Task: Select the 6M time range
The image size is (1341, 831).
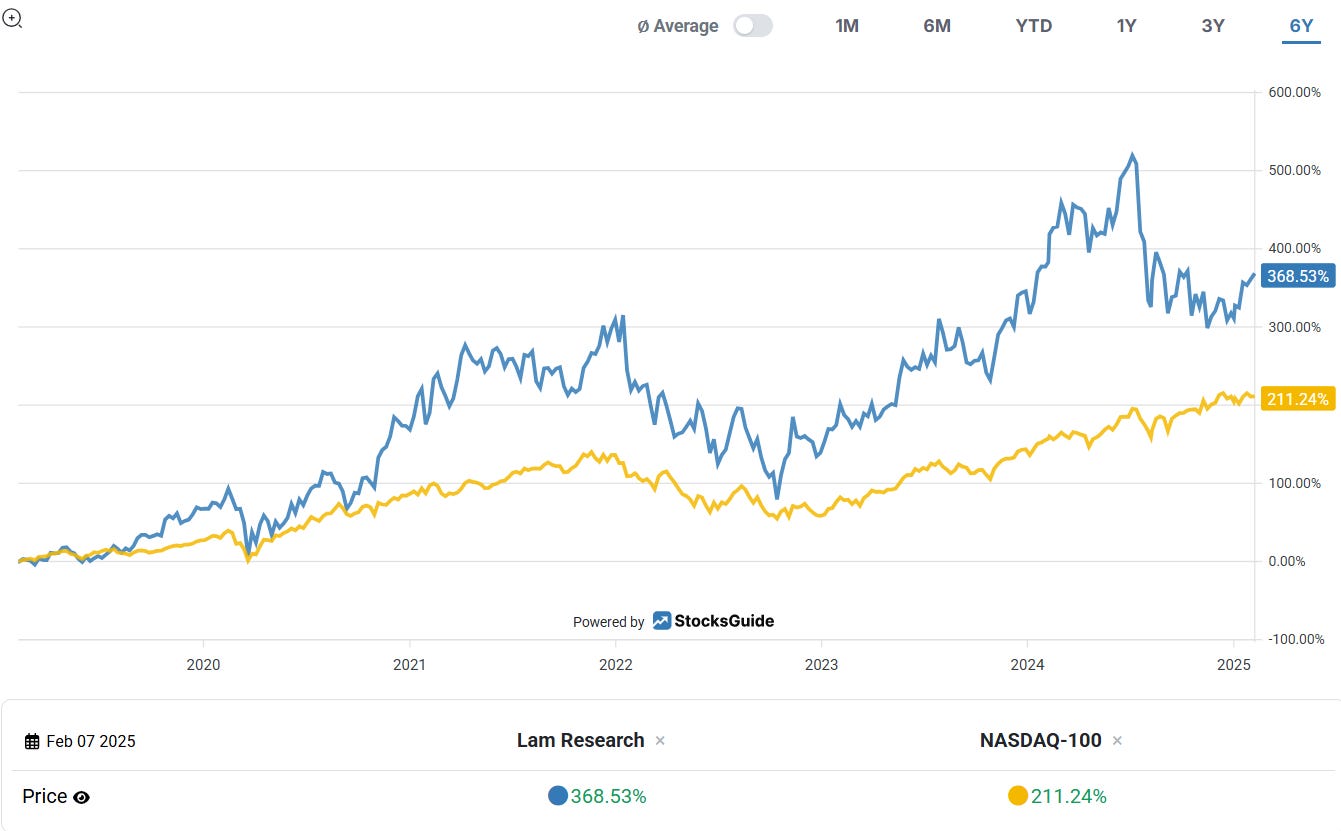Action: tap(937, 26)
